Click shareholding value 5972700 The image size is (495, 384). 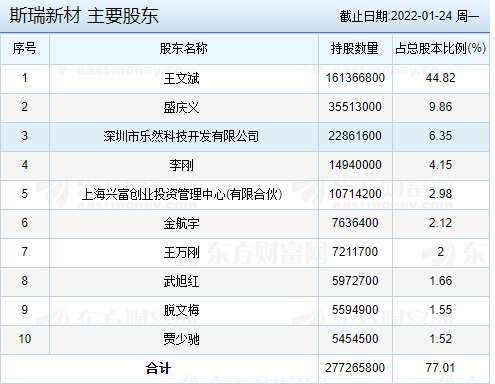[355, 281]
